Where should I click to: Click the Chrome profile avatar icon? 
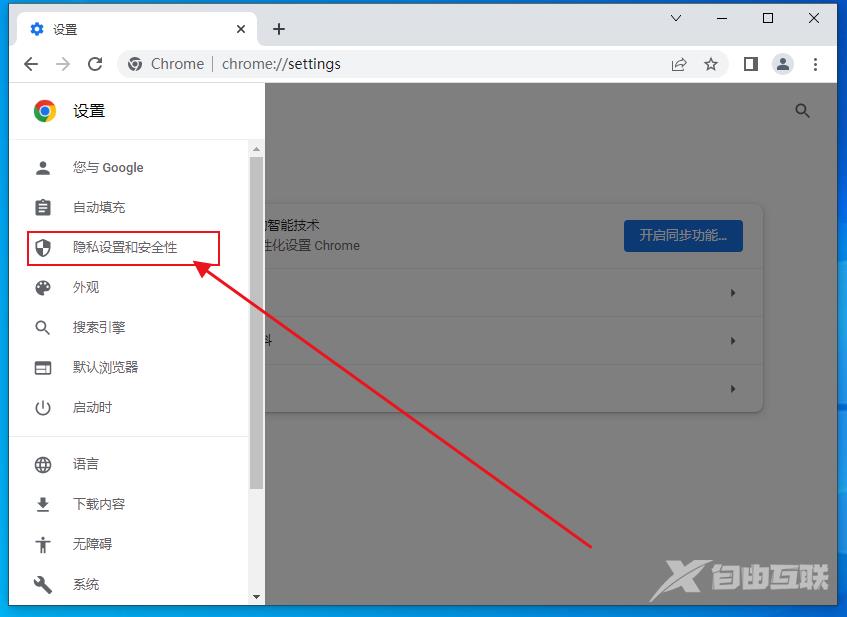click(x=782, y=63)
